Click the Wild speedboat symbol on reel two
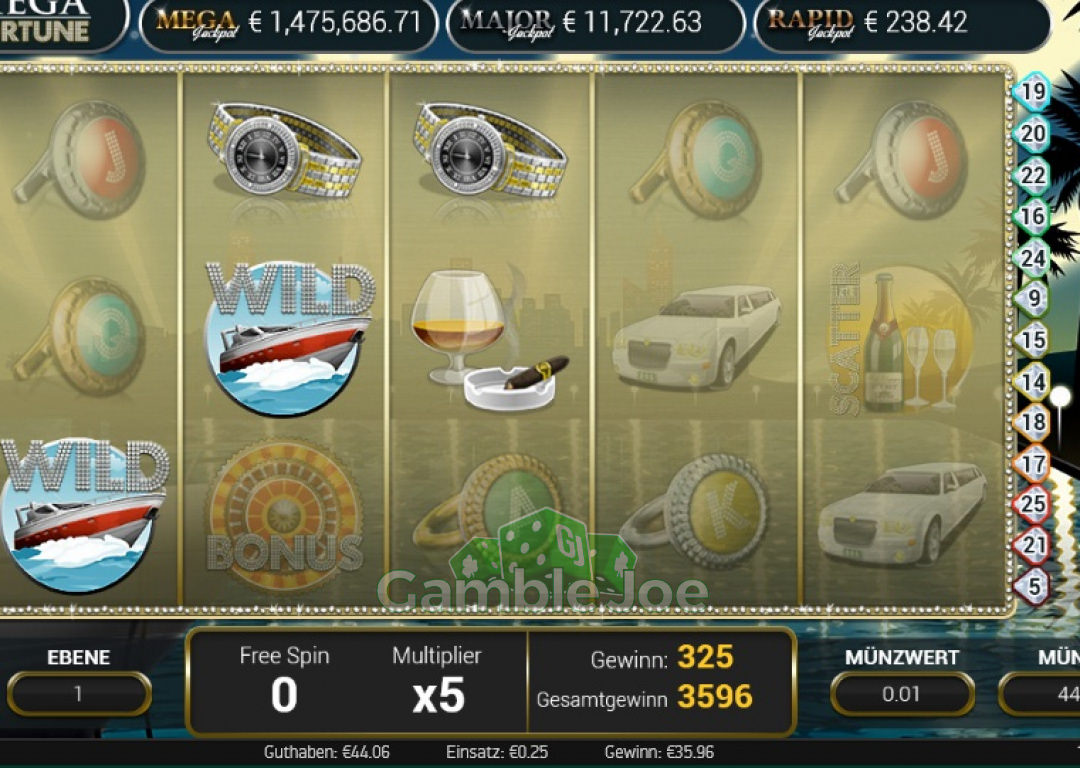This screenshot has height=768, width=1080. click(289, 338)
